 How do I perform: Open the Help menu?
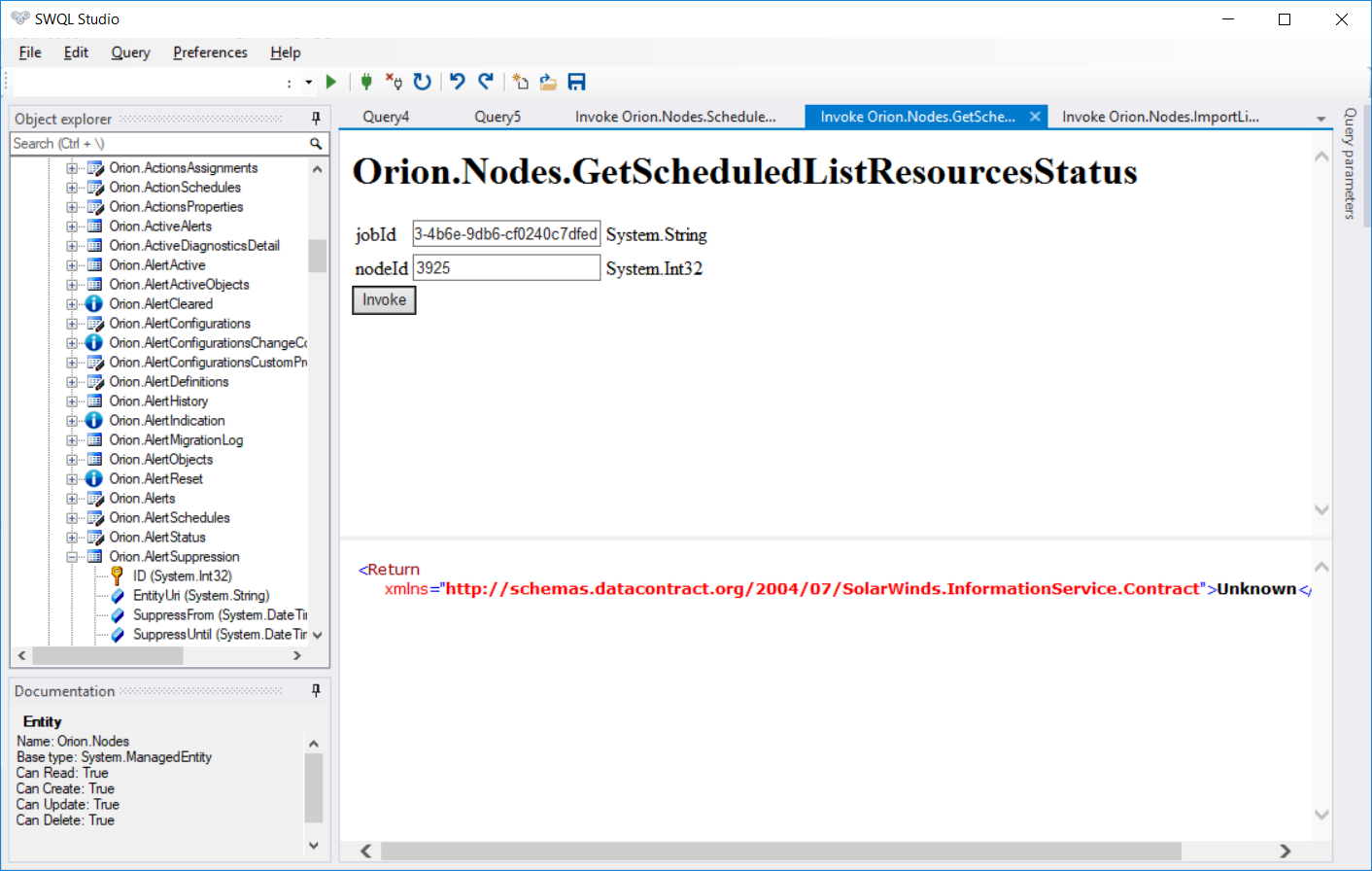(286, 52)
